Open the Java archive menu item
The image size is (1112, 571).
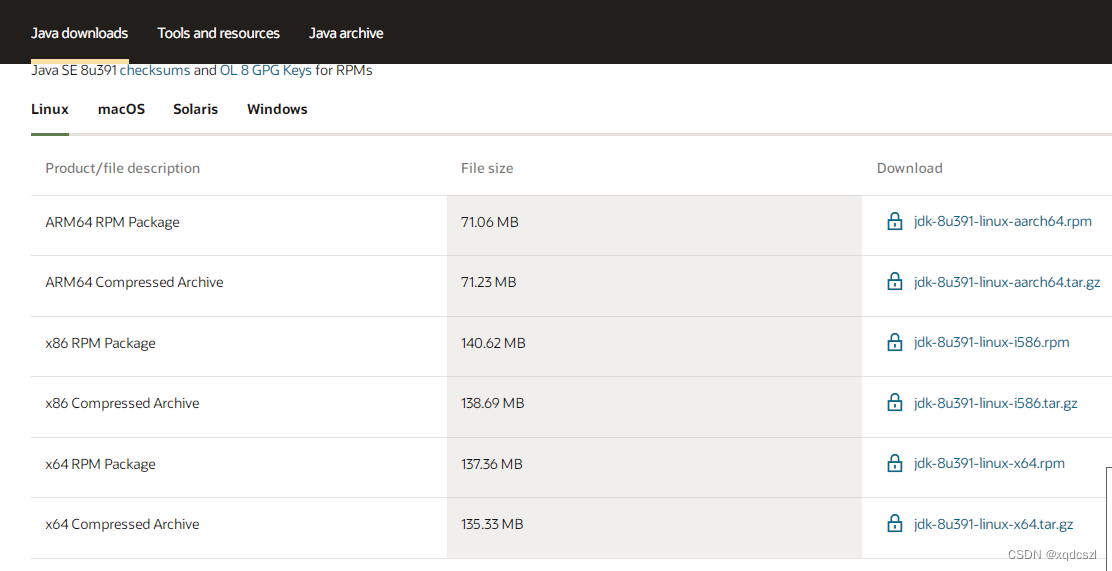click(x=346, y=33)
